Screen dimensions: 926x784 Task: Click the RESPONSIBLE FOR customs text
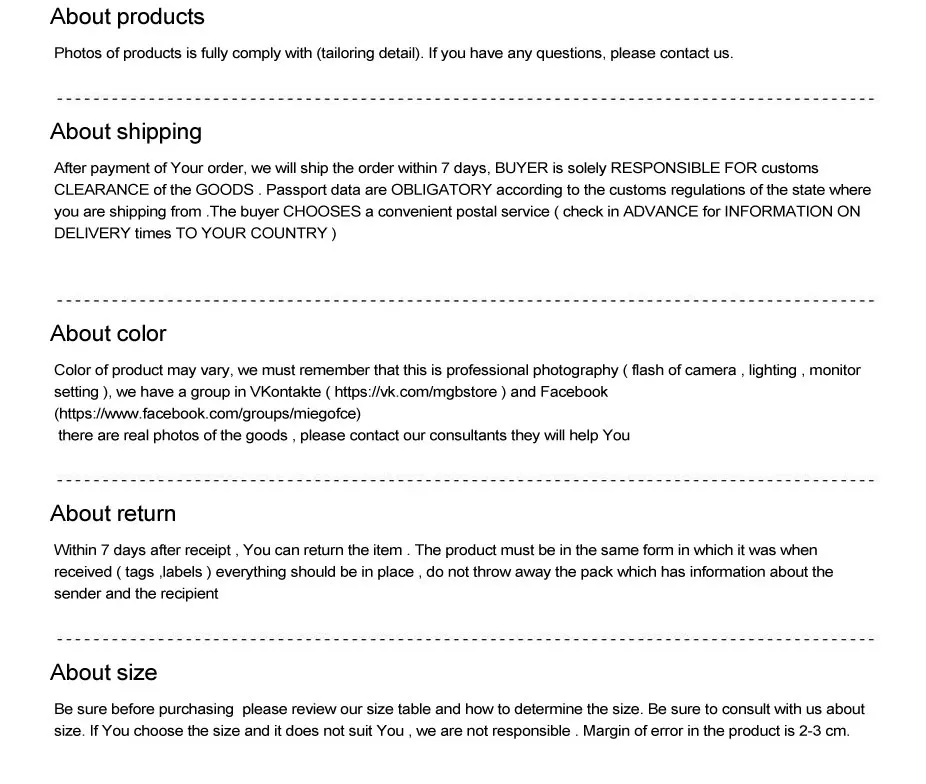click(714, 168)
